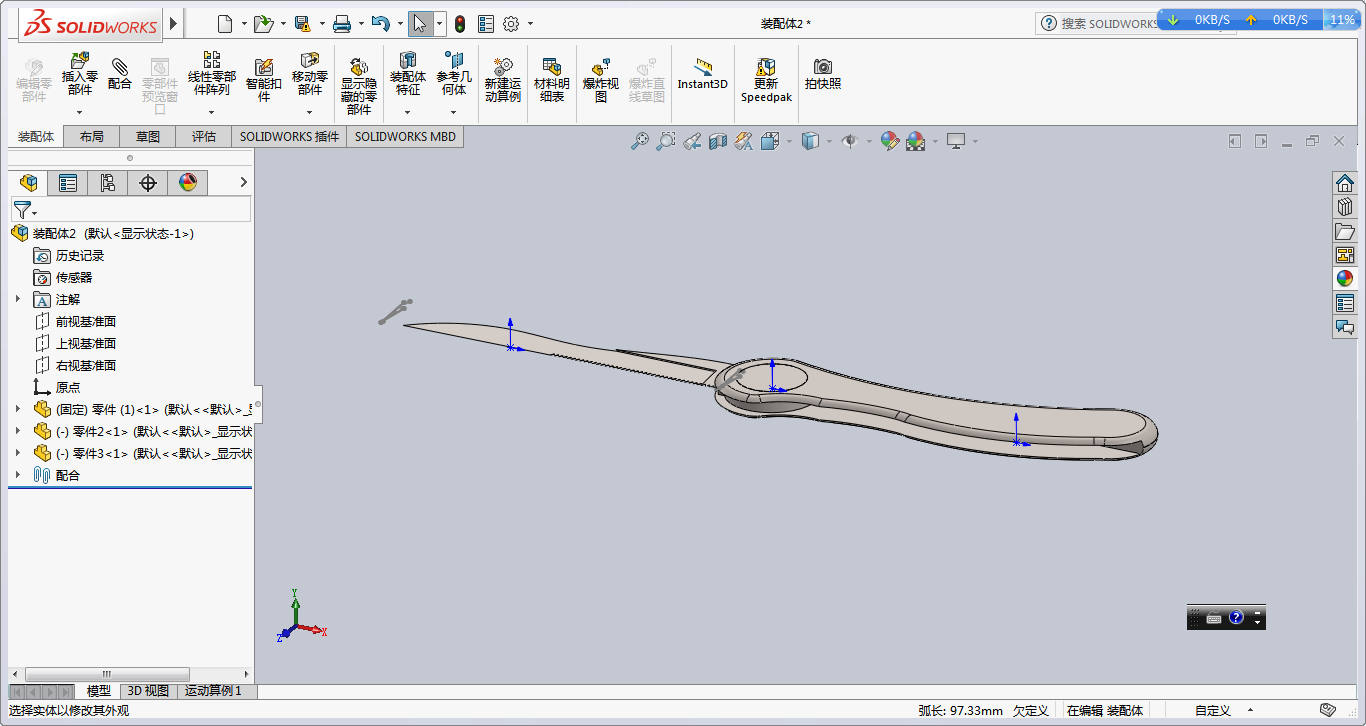
Task: Click the Undo arrow icon
Action: coord(380,23)
